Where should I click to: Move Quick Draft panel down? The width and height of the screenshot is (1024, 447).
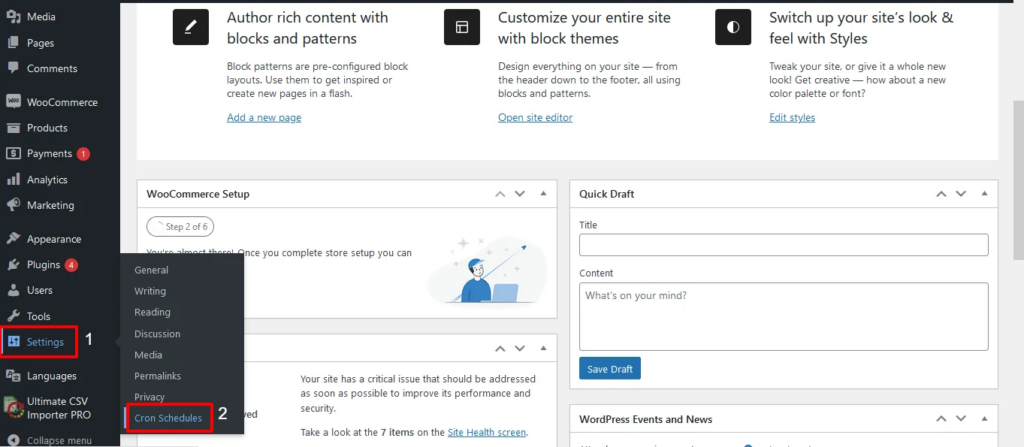[961, 194]
